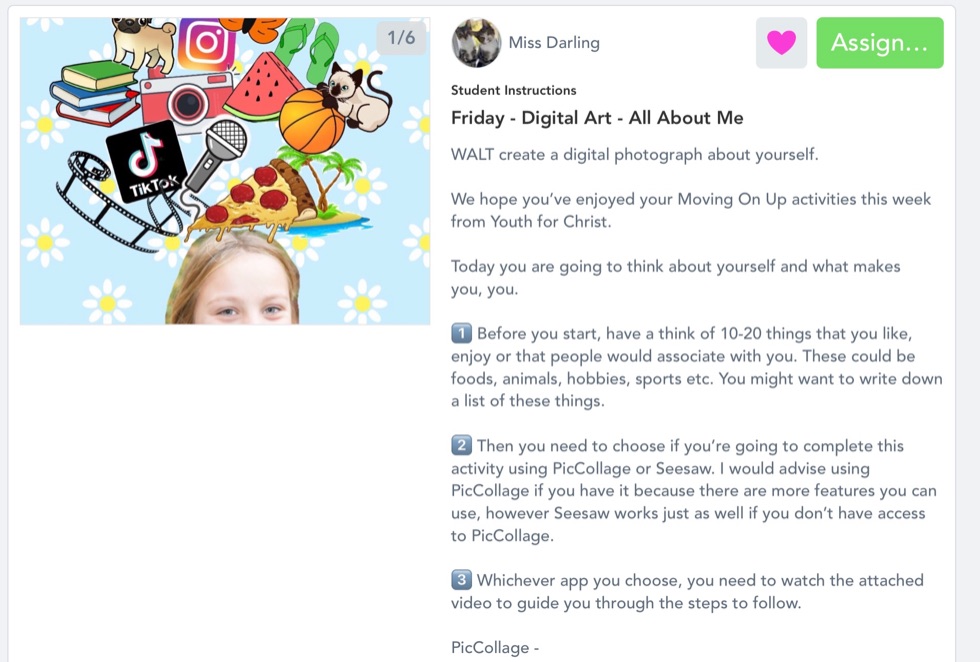The image size is (980, 662).
Task: Click the 1/6 page counter badge
Action: click(x=401, y=38)
